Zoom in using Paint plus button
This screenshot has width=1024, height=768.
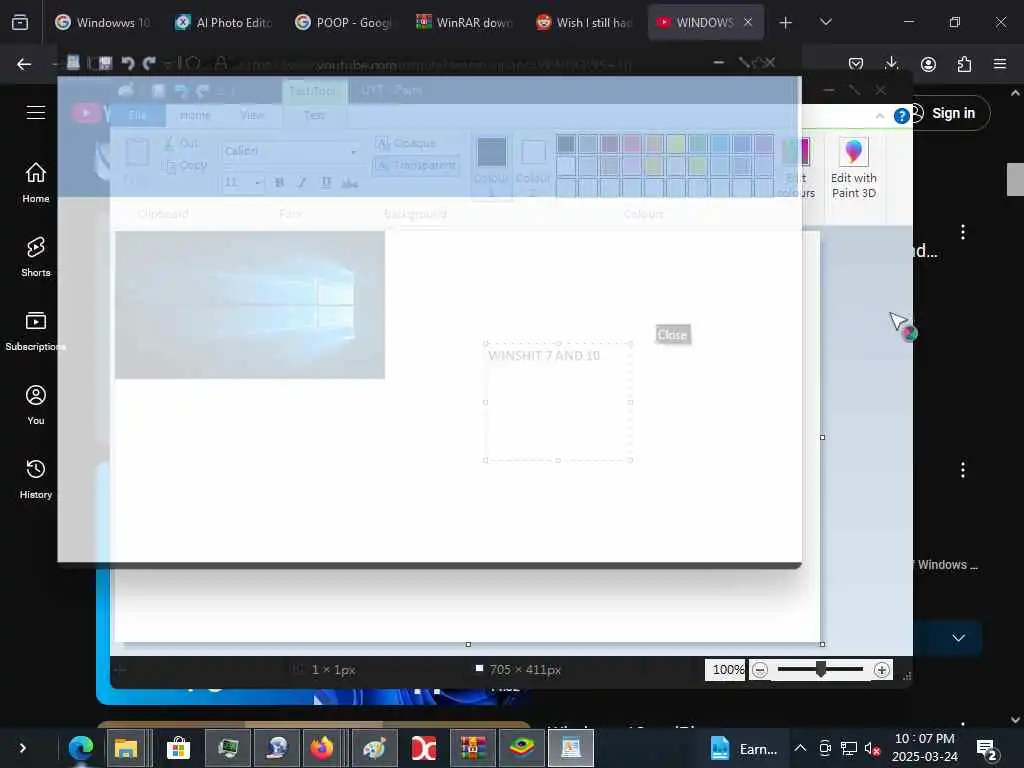[x=882, y=670]
